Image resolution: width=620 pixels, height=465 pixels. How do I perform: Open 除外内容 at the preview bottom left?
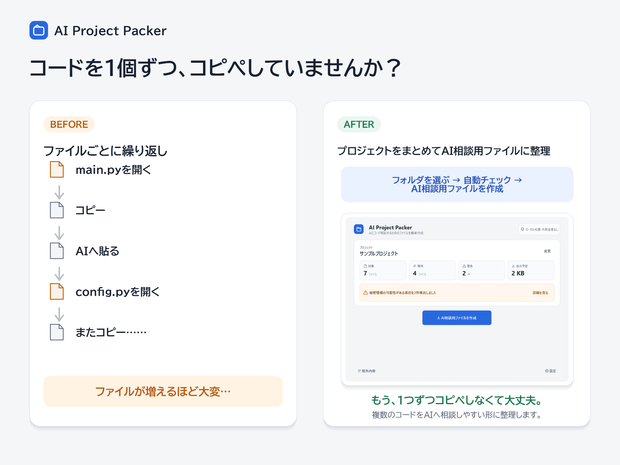click(367, 371)
